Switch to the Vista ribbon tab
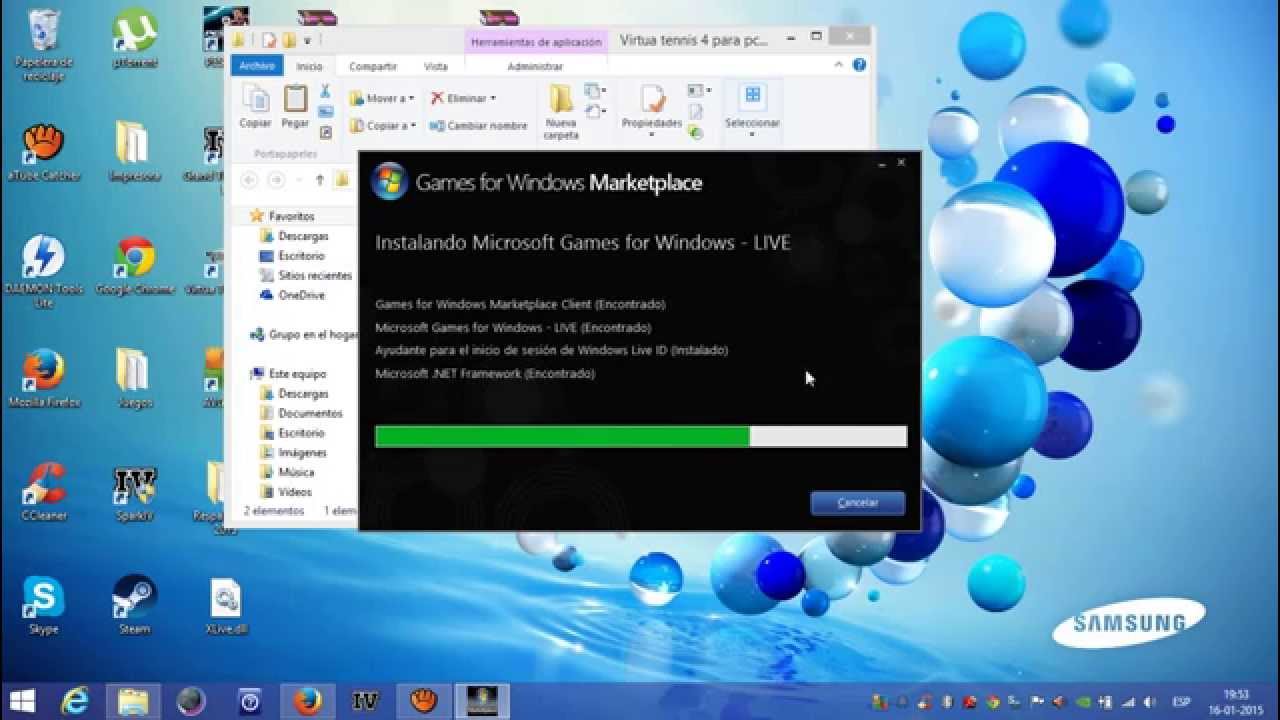 (436, 66)
